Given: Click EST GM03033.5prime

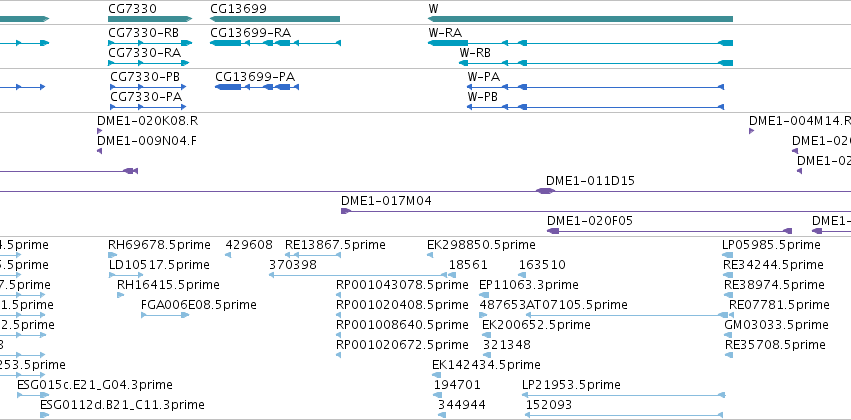Looking at the screenshot, I should click(x=728, y=335).
